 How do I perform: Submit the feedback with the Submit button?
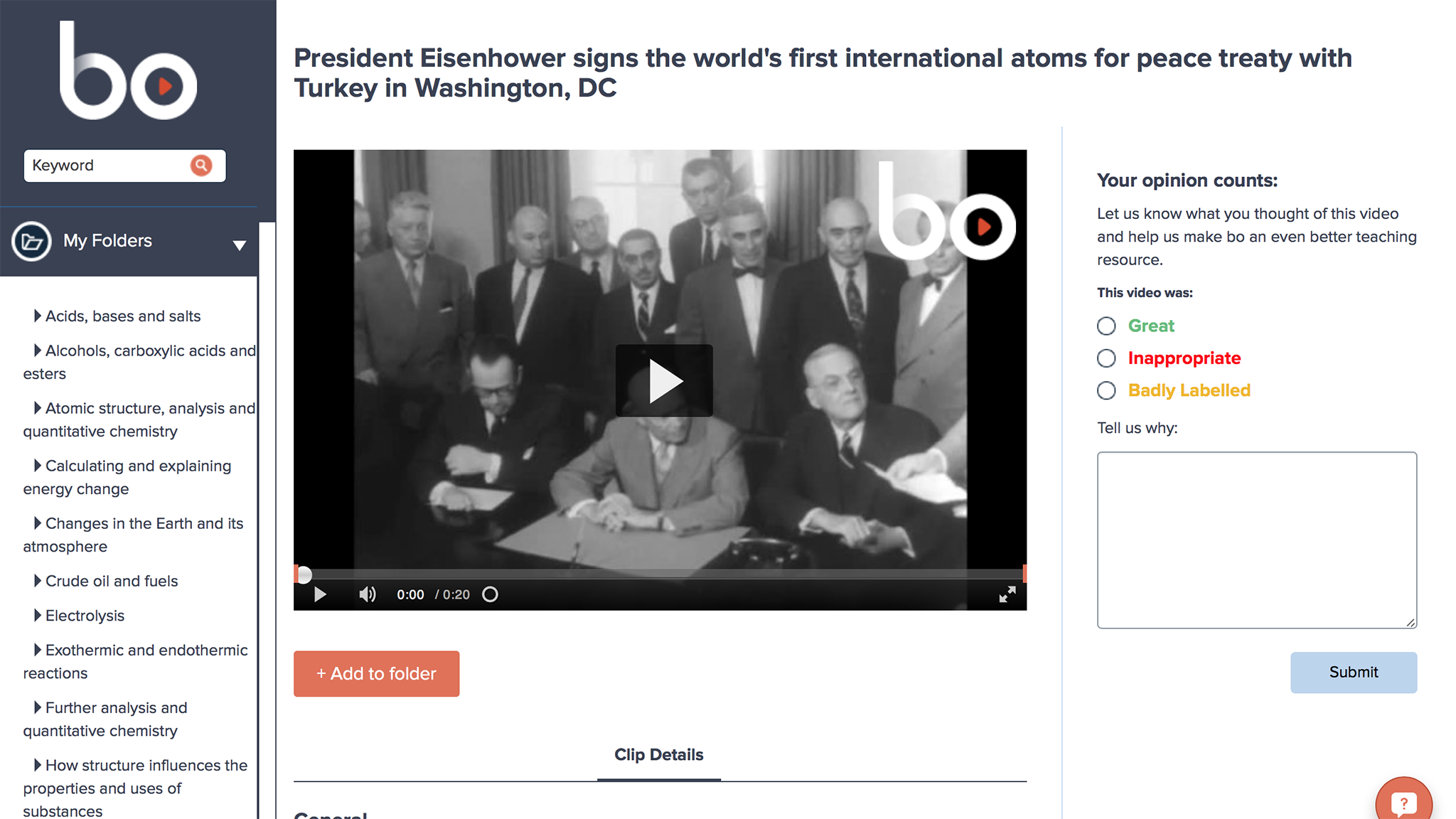pyautogui.click(x=1354, y=673)
